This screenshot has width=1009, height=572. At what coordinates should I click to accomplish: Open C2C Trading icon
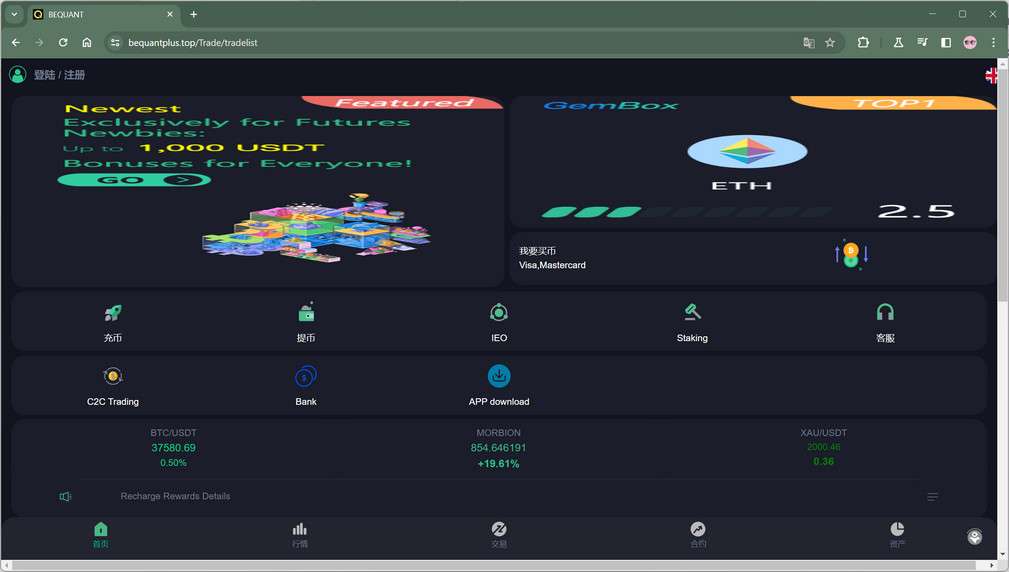[x=113, y=376]
